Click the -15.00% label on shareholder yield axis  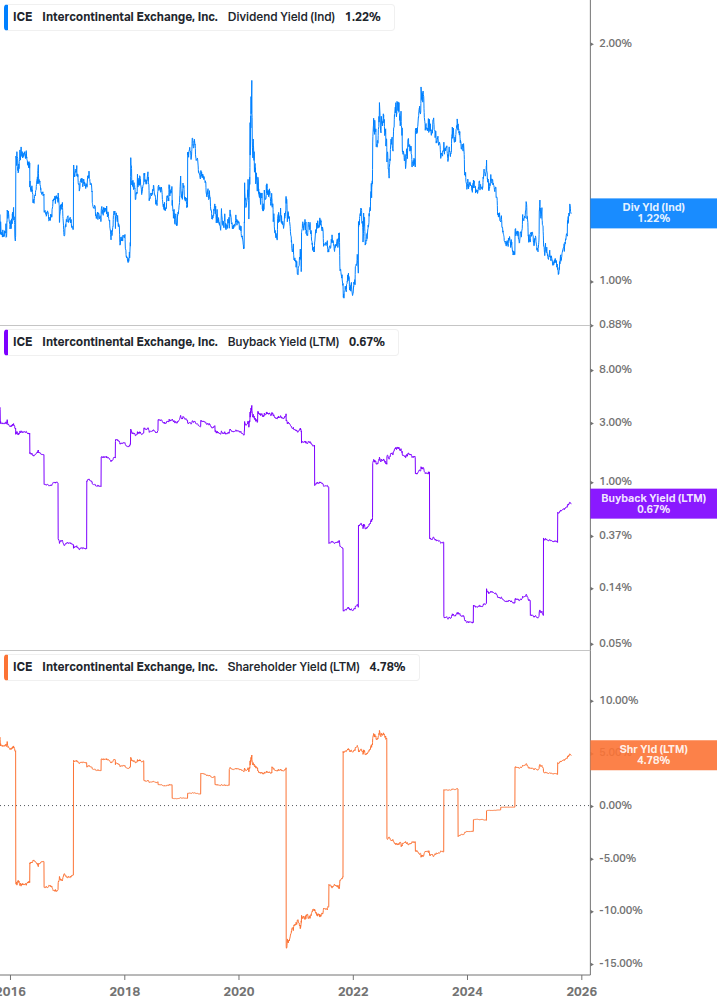617,963
